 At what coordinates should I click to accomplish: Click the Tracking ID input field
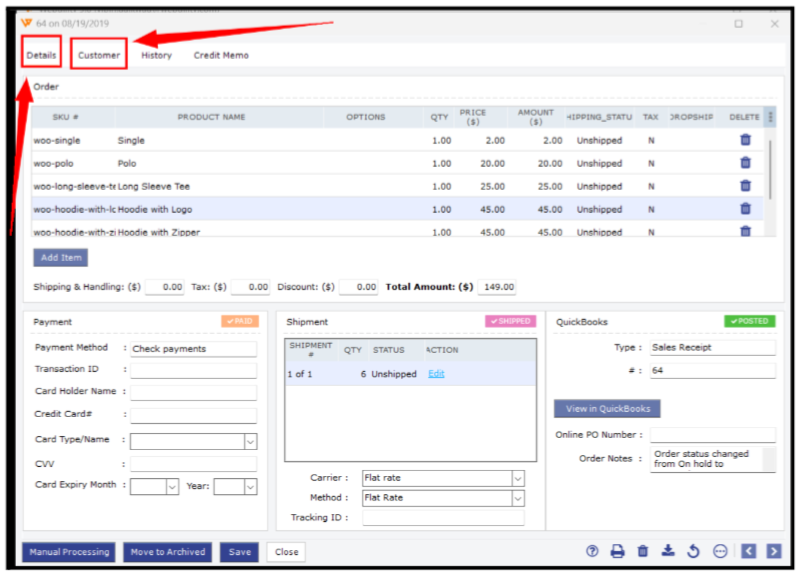coord(442,518)
